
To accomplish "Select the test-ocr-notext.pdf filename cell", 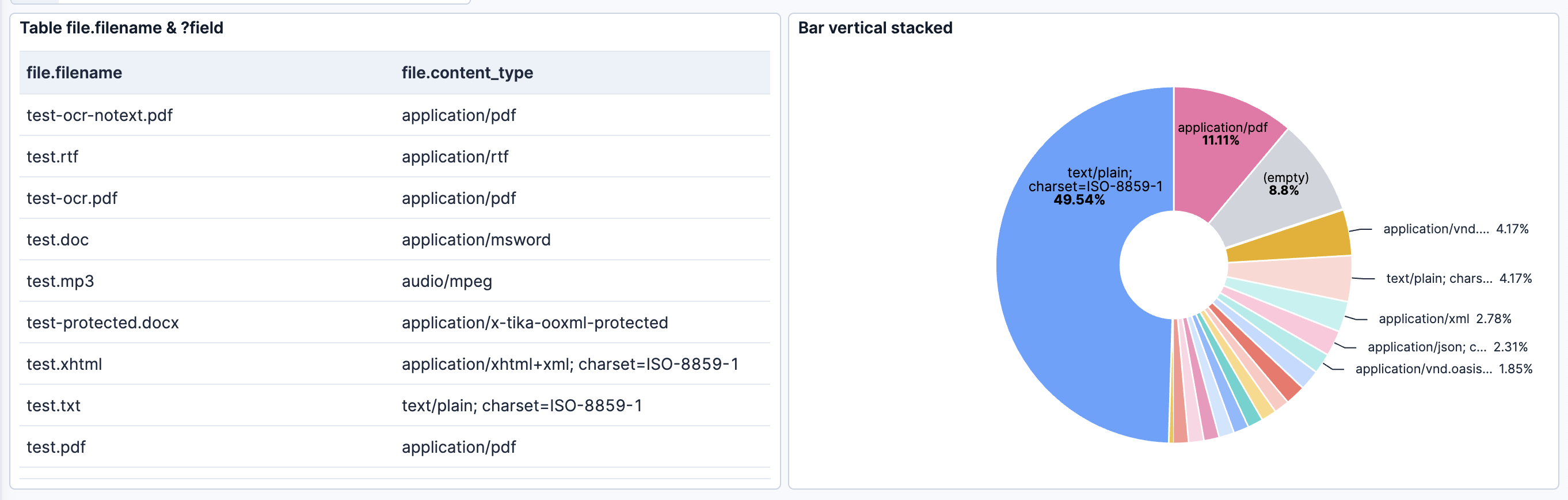I will point(100,115).
